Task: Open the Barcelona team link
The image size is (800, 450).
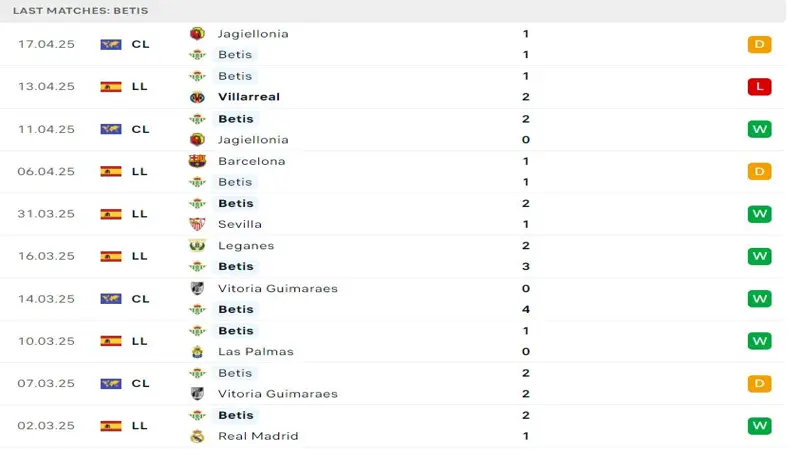Action: 251,161
